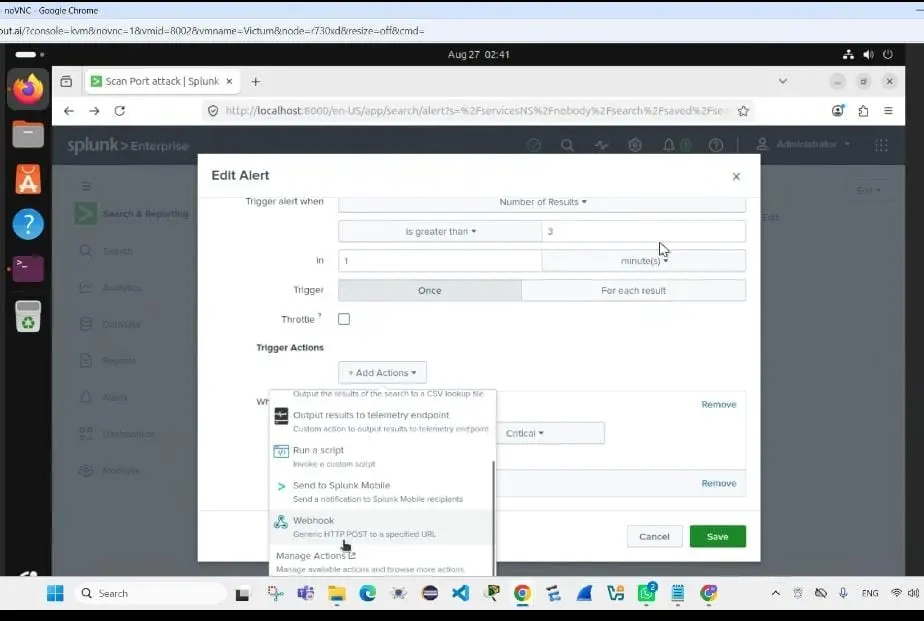Select Send to Splunk Mobile action
Viewport: 924px width, 621px height.
382,492
